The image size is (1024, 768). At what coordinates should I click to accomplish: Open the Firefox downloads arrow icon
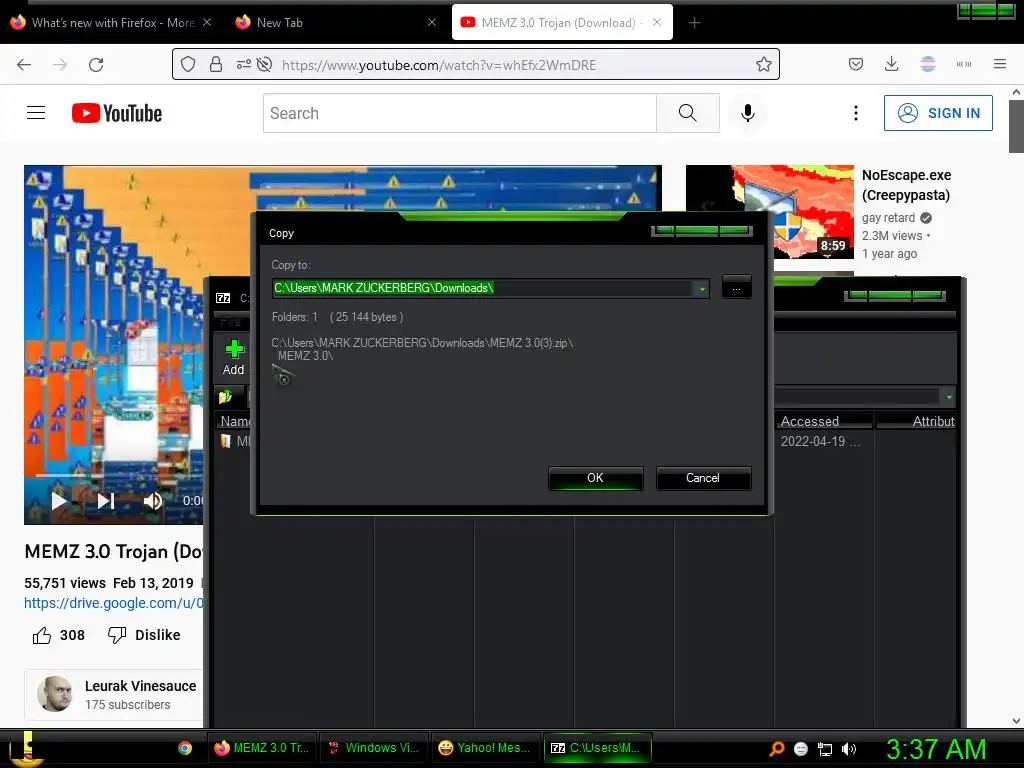coord(891,64)
